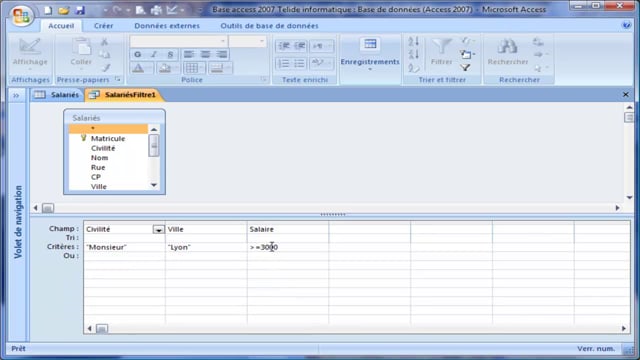
Task: Toggle the apply filter funnel button
Action: tap(465, 67)
